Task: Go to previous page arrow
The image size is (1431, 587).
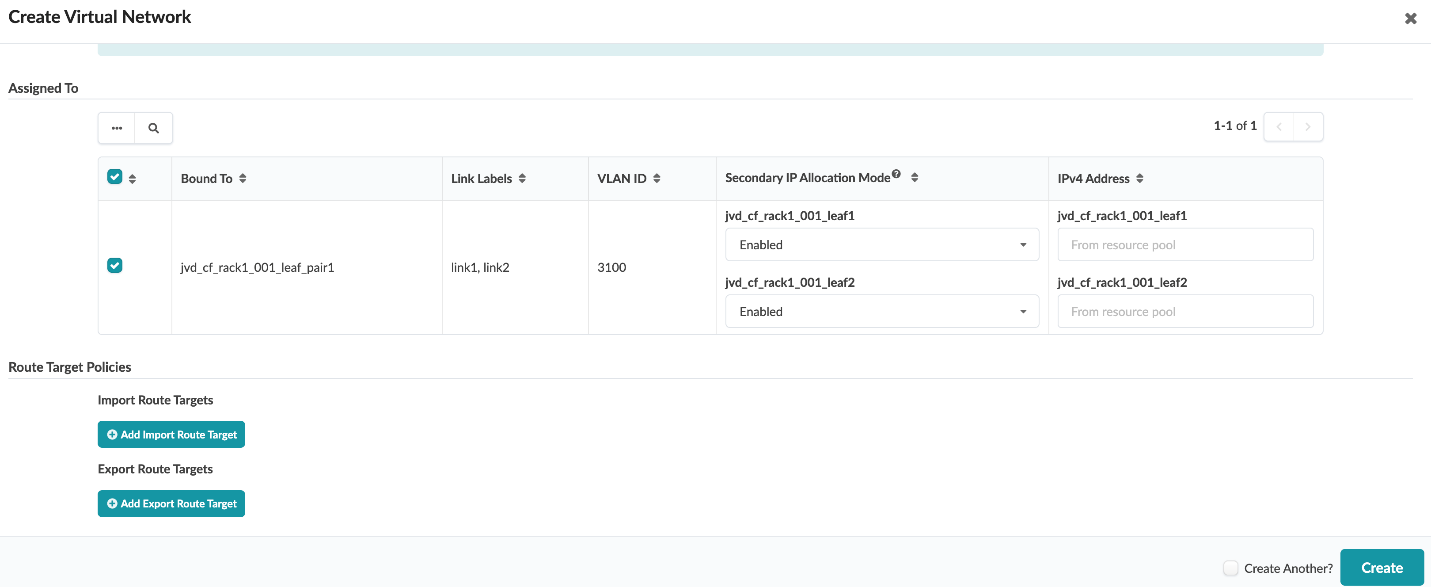Action: [x=1279, y=127]
